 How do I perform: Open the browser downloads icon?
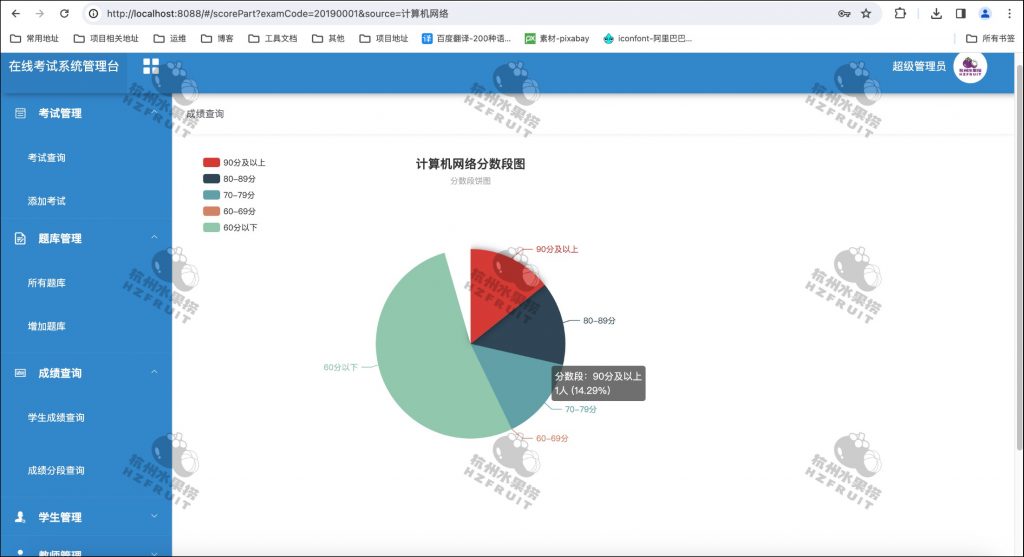click(x=936, y=13)
